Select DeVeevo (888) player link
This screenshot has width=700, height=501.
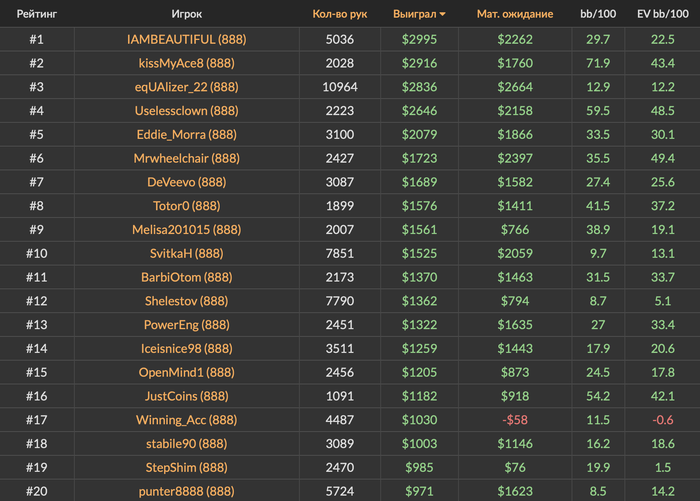click(187, 182)
